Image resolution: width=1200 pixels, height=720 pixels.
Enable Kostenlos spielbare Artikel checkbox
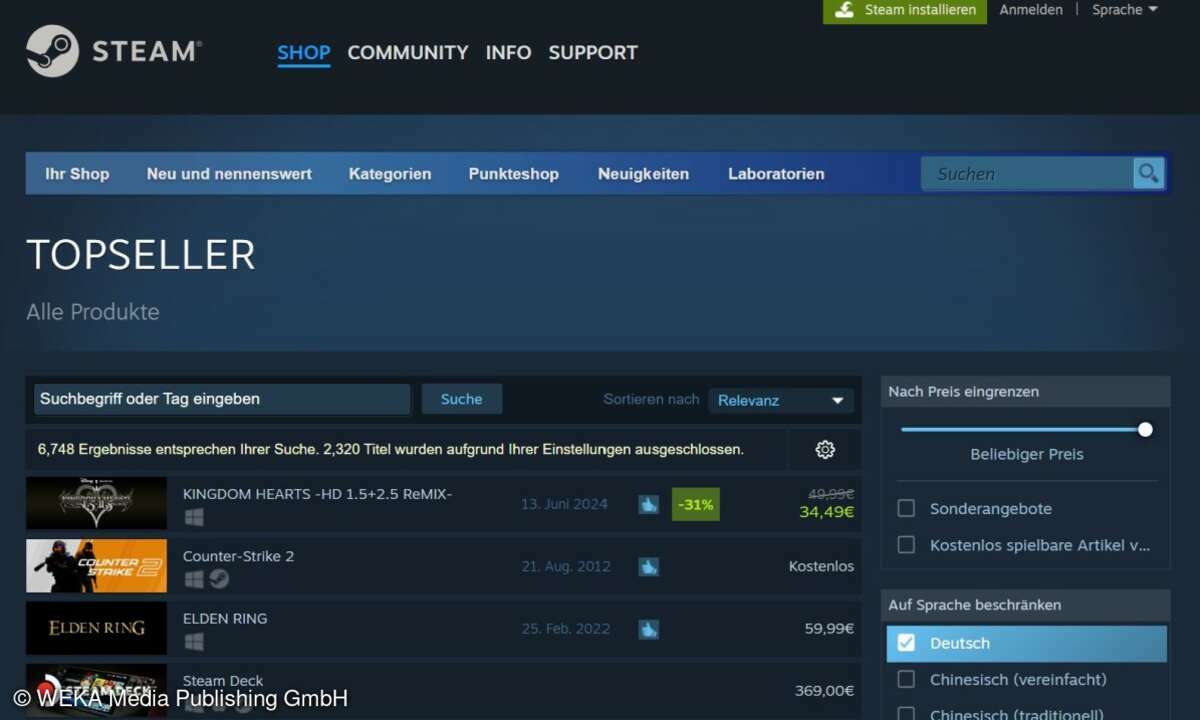pyautogui.click(x=906, y=545)
